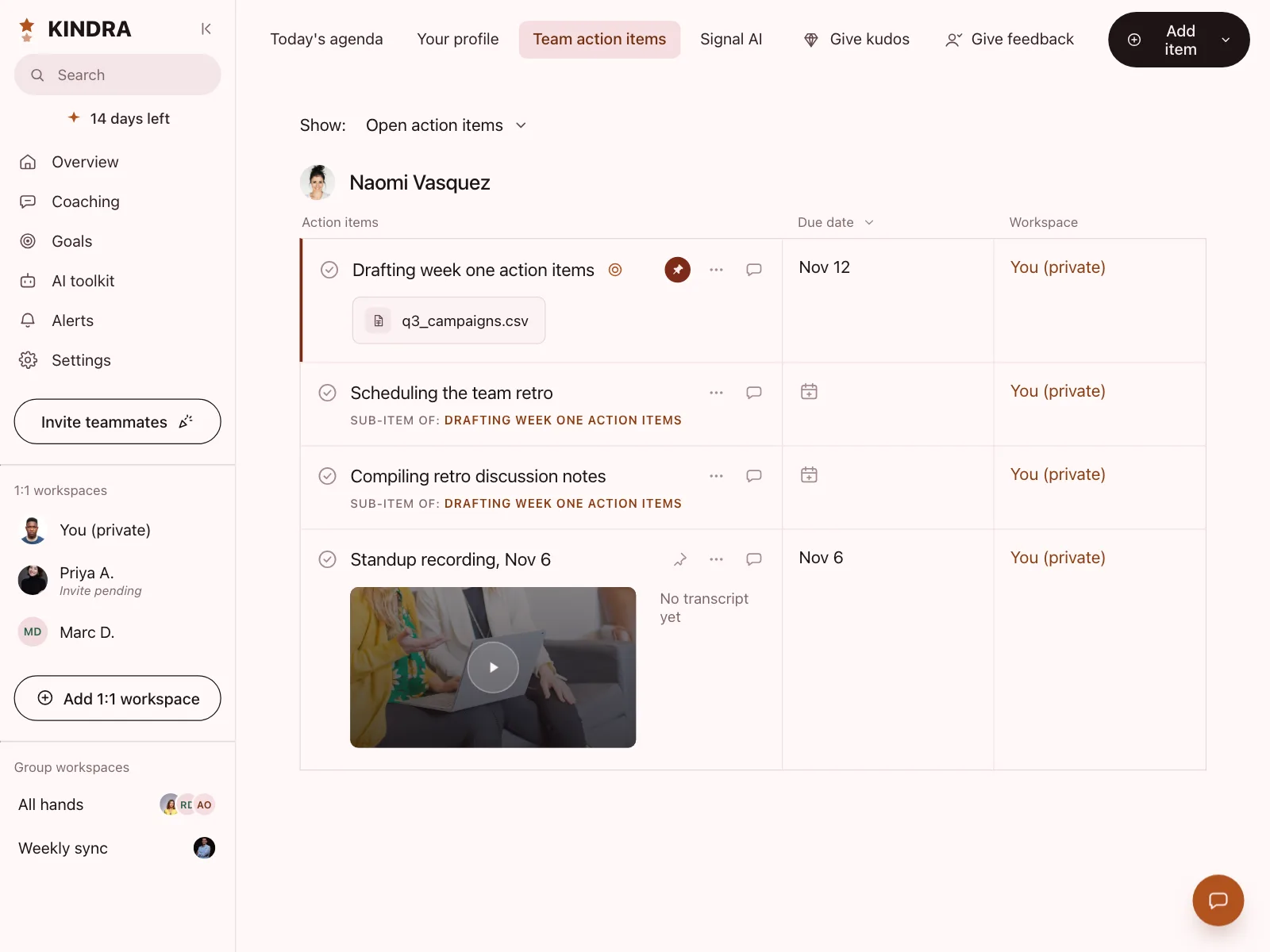The height and width of the screenshot is (952, 1270).
Task: Click Naomi Vasquez's avatar
Action: (317, 182)
